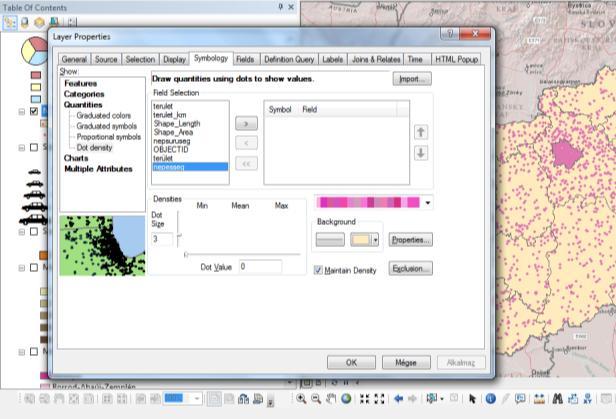616x419 pixels.
Task: Switch TOC to List By Visibility
Action: click(39, 22)
